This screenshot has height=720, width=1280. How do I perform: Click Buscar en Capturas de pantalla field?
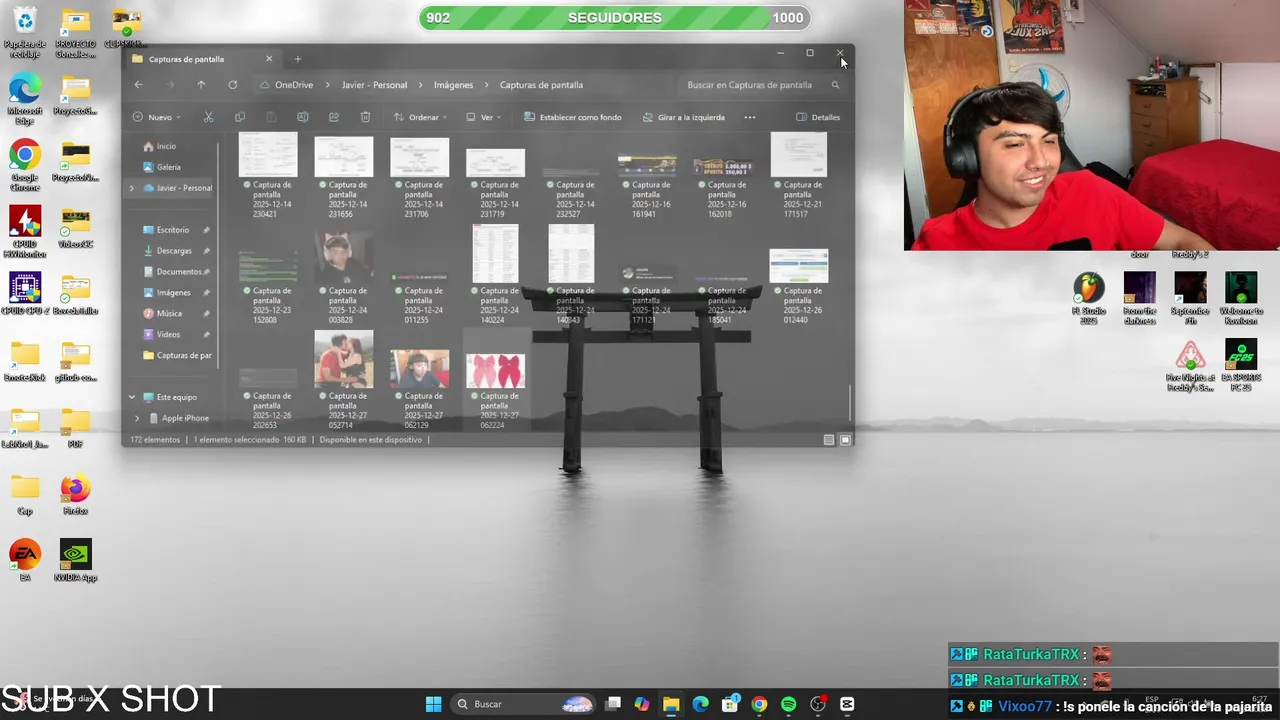[764, 85]
